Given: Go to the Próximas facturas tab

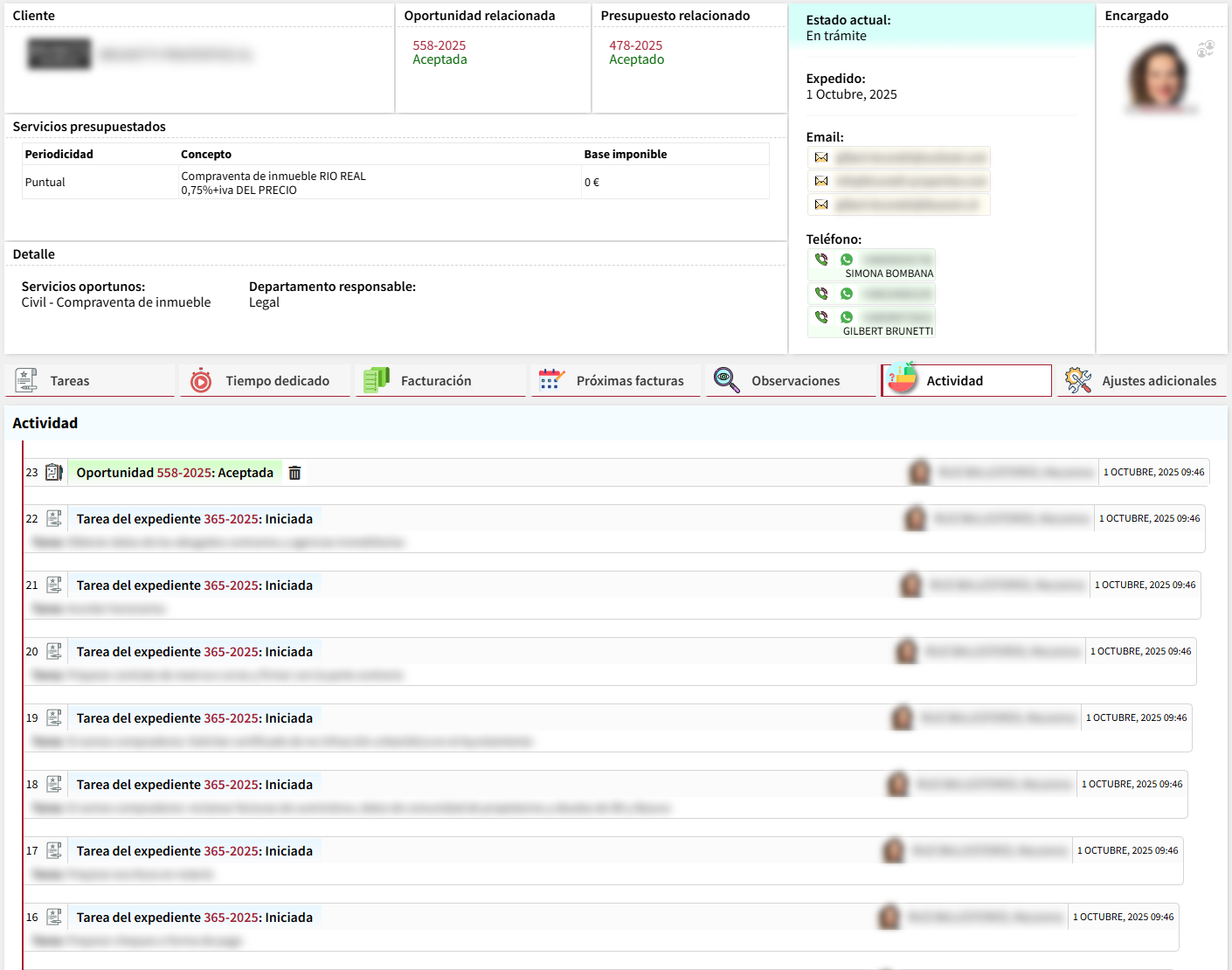Looking at the screenshot, I should click(629, 381).
